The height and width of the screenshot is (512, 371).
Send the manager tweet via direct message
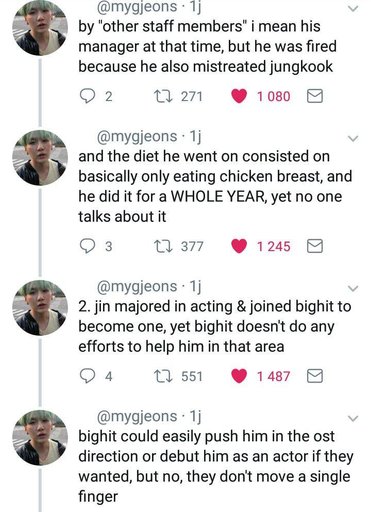coord(314,96)
